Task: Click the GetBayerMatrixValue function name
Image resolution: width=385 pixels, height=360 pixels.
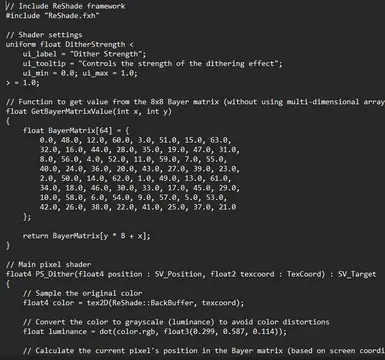Action: pyautogui.click(x=72, y=111)
